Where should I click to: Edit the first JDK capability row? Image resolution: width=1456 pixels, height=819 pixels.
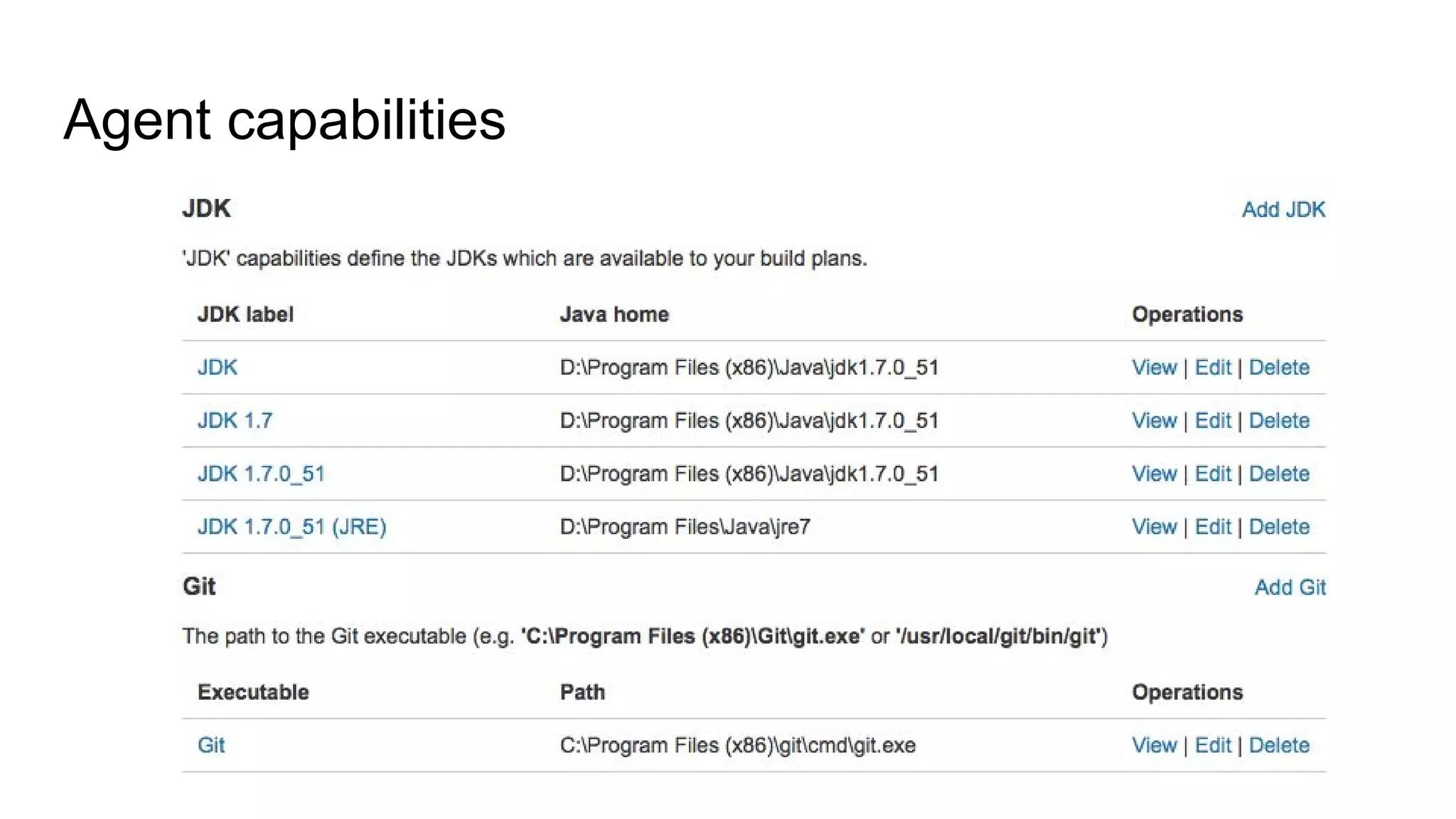[1212, 368]
